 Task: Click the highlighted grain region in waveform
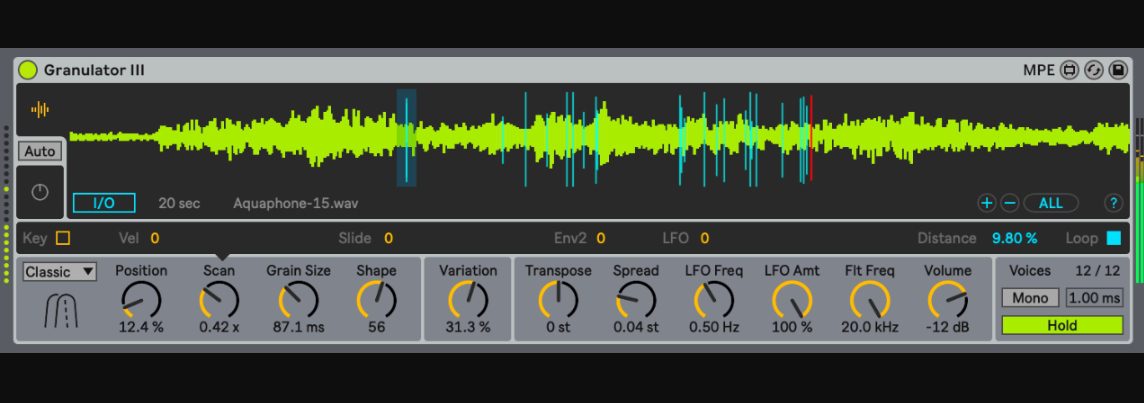pyautogui.click(x=406, y=138)
